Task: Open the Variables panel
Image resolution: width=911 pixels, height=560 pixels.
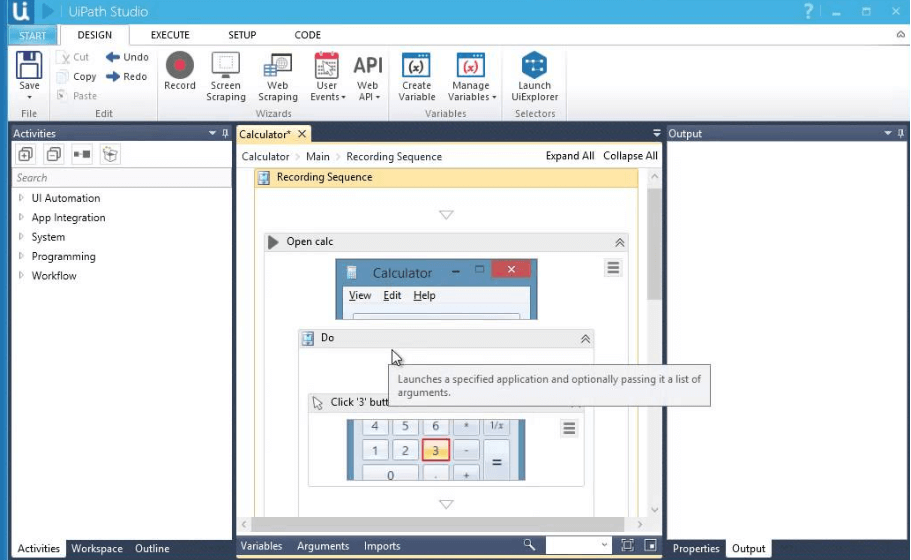Action: click(261, 546)
